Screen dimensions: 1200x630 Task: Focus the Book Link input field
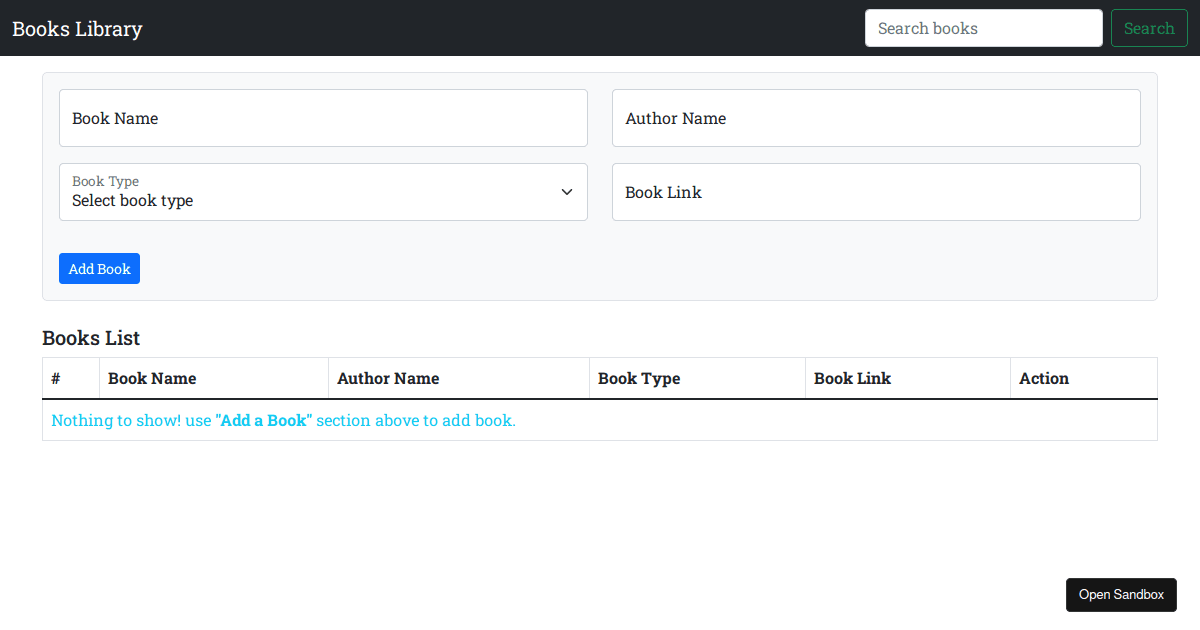[x=875, y=192]
